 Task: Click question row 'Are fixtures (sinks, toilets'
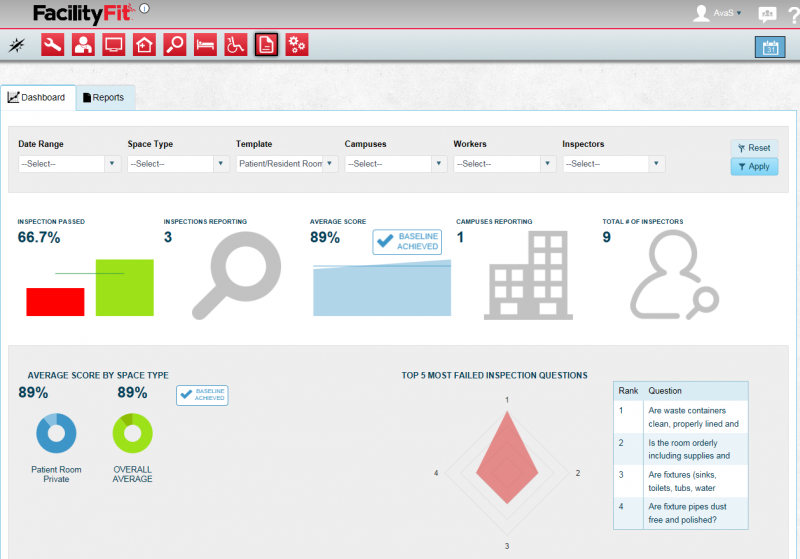coord(681,481)
